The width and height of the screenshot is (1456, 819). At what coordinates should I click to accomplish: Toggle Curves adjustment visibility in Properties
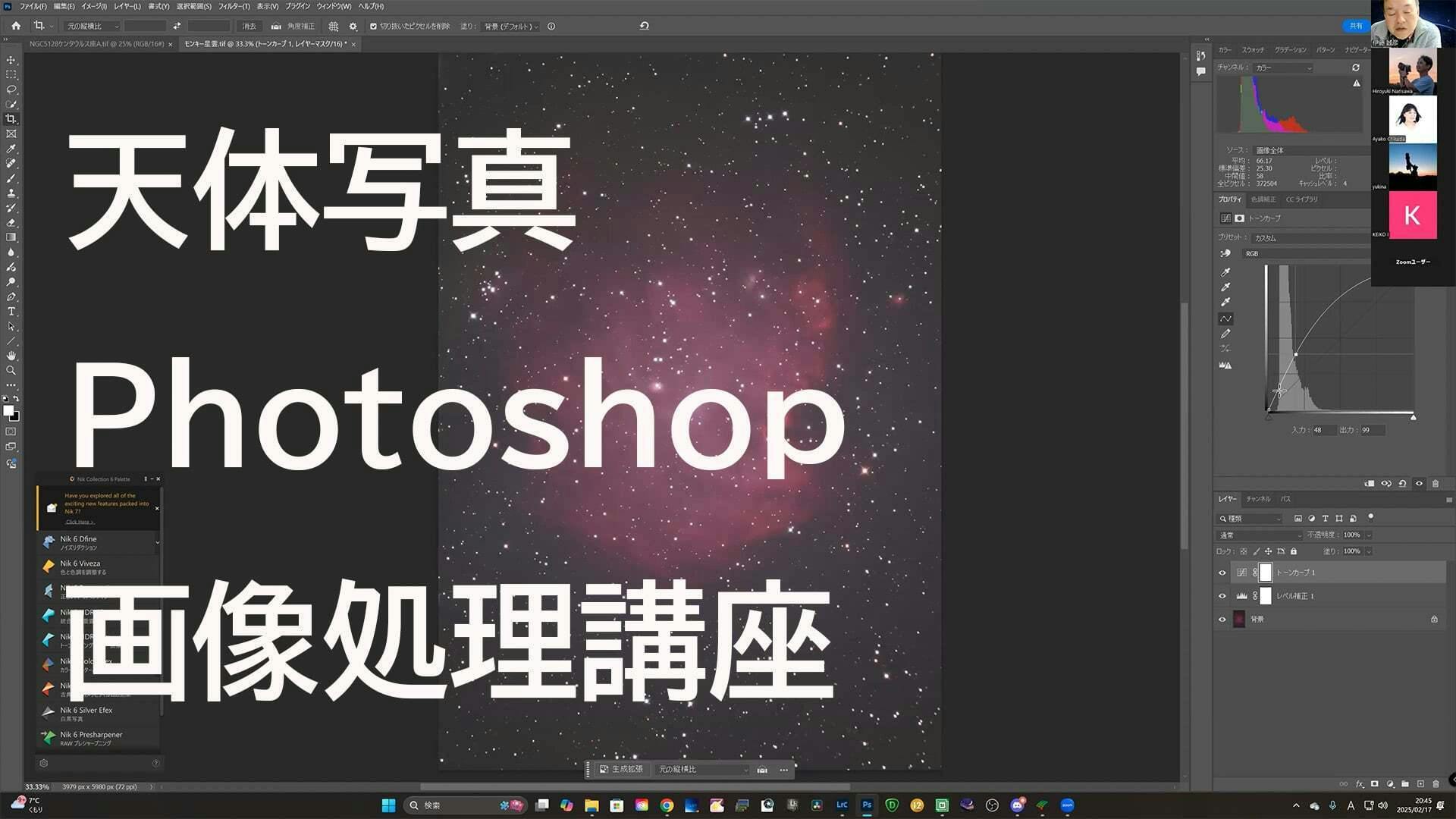point(1419,484)
